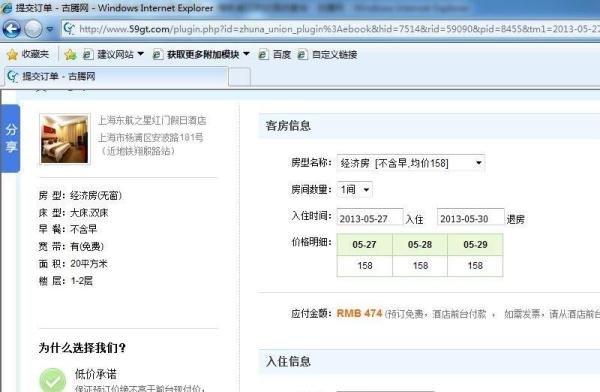600x392 pixels.
Task: Click the hotel name 上海东航之星虹门假日酒店
Action: pos(152,121)
